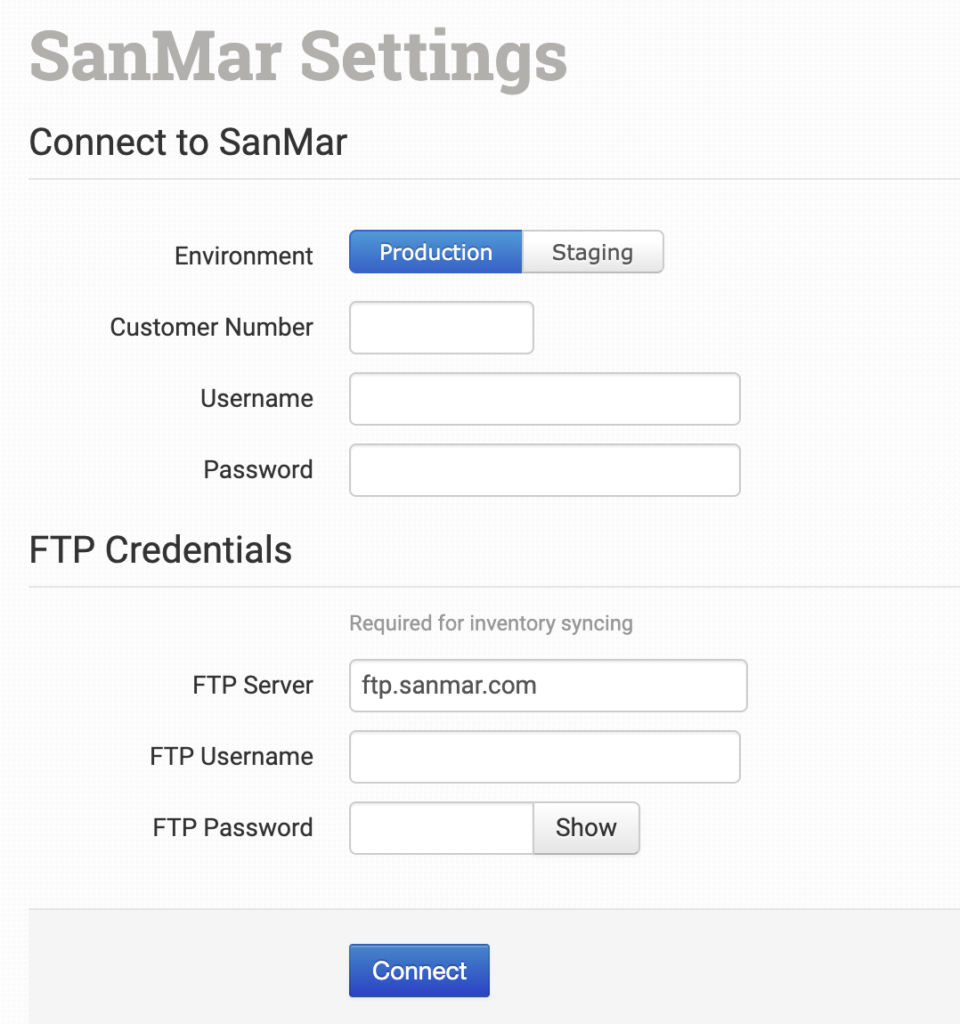Click inside the FTP Password box
The width and height of the screenshot is (960, 1024).
click(x=441, y=828)
